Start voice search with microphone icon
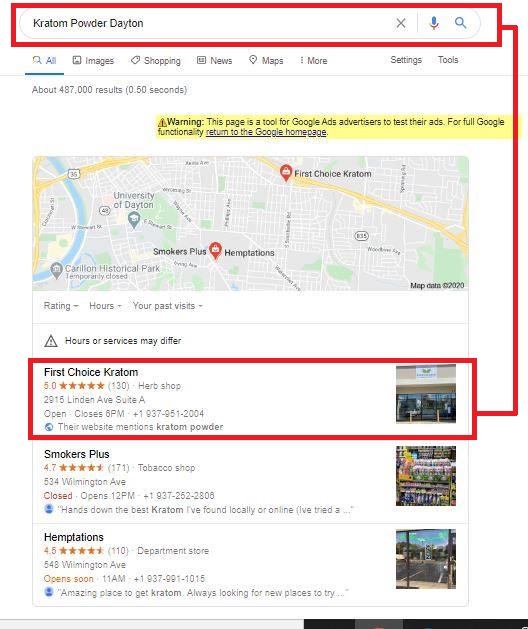The height and width of the screenshot is (629, 528). (433, 23)
